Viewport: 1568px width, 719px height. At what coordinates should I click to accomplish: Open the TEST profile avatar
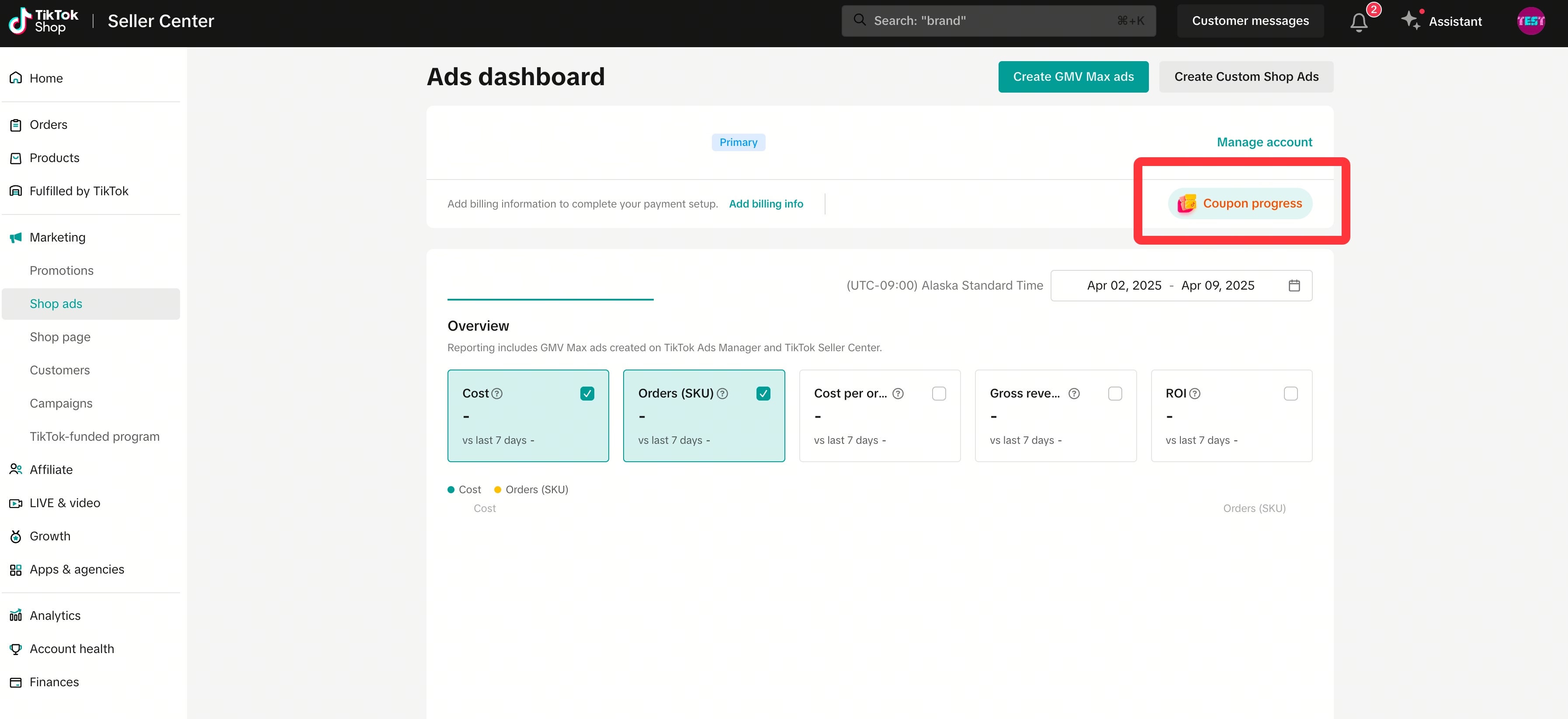click(x=1530, y=21)
